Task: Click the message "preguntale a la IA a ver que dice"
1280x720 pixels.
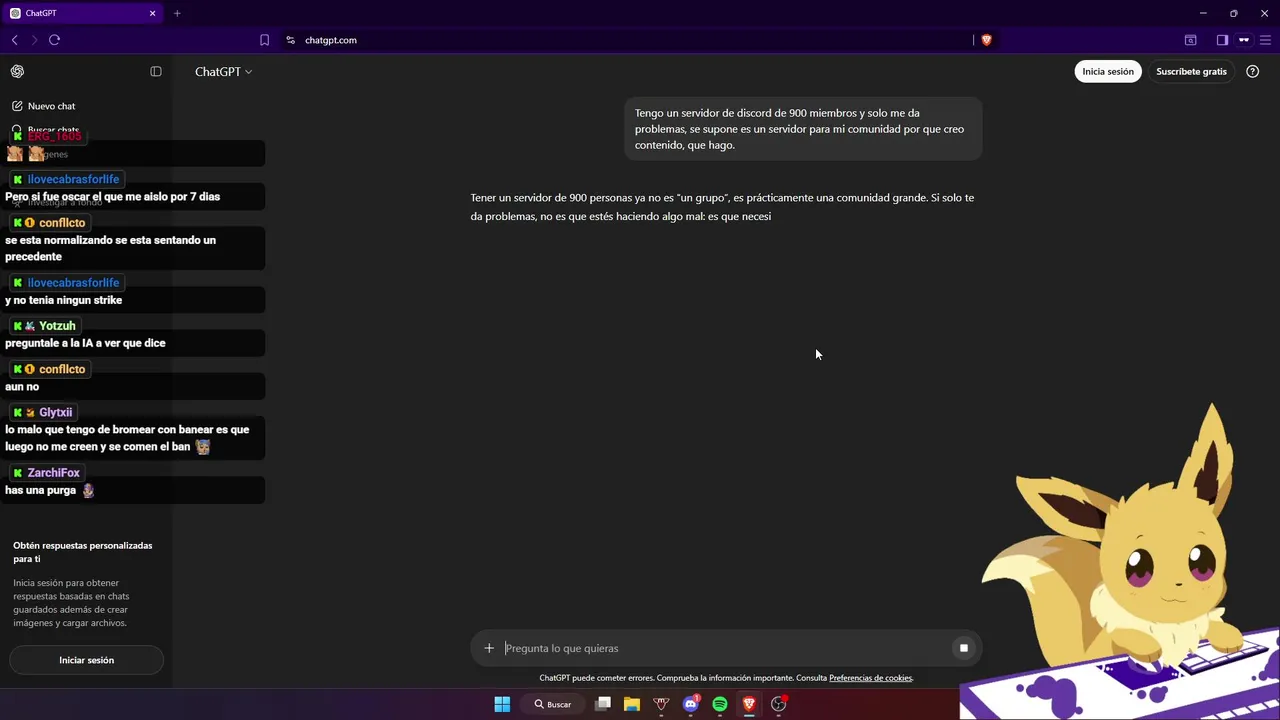Action: [85, 343]
